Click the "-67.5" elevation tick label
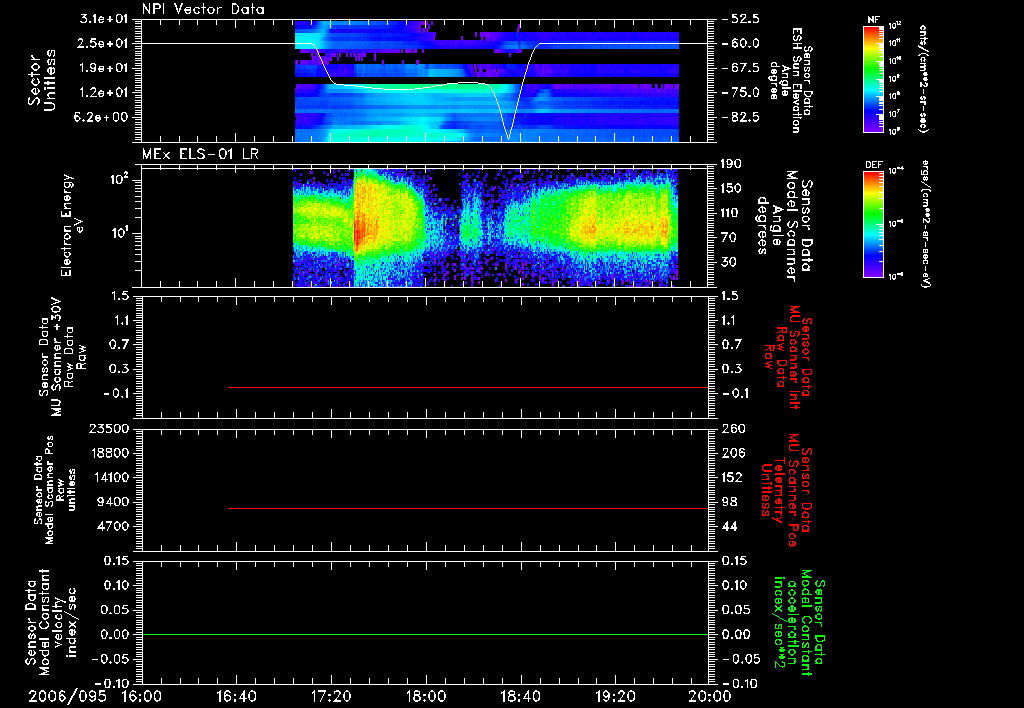 coord(741,68)
